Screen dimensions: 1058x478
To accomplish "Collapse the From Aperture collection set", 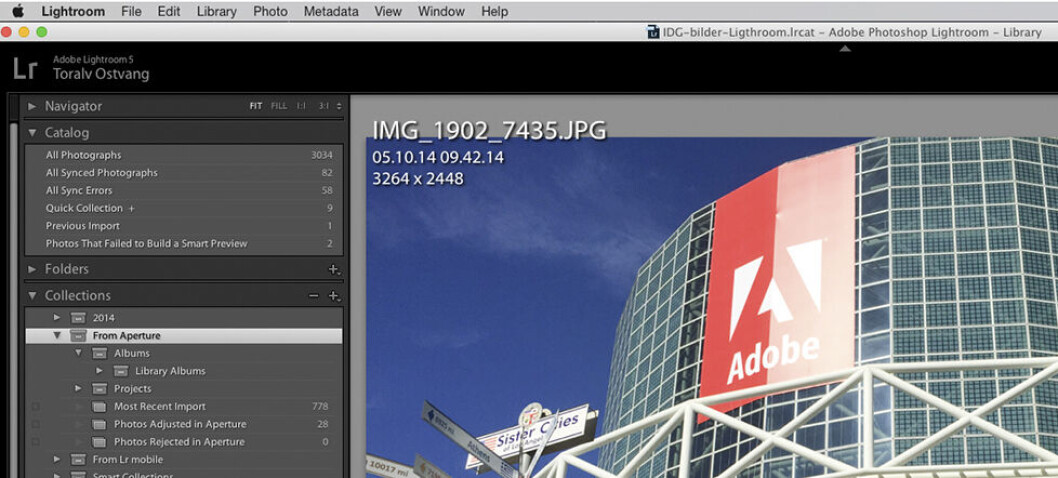I will tap(57, 336).
